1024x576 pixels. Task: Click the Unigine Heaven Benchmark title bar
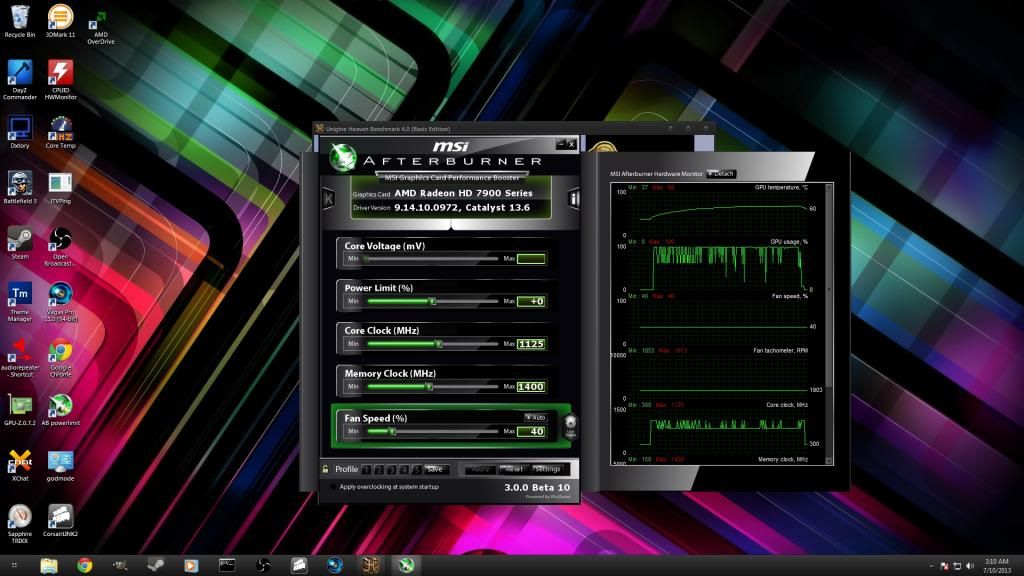[514, 129]
